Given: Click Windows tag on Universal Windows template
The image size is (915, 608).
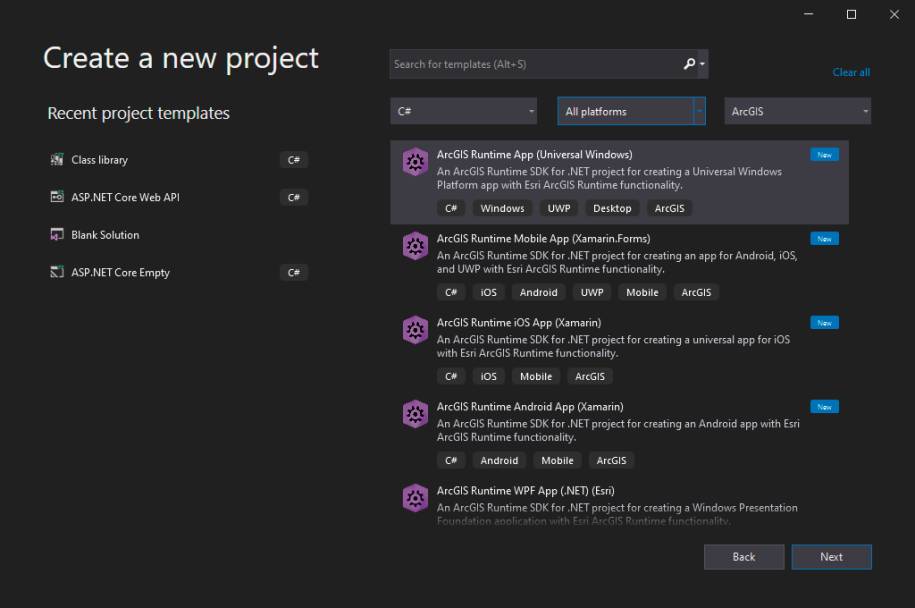Looking at the screenshot, I should pos(502,208).
